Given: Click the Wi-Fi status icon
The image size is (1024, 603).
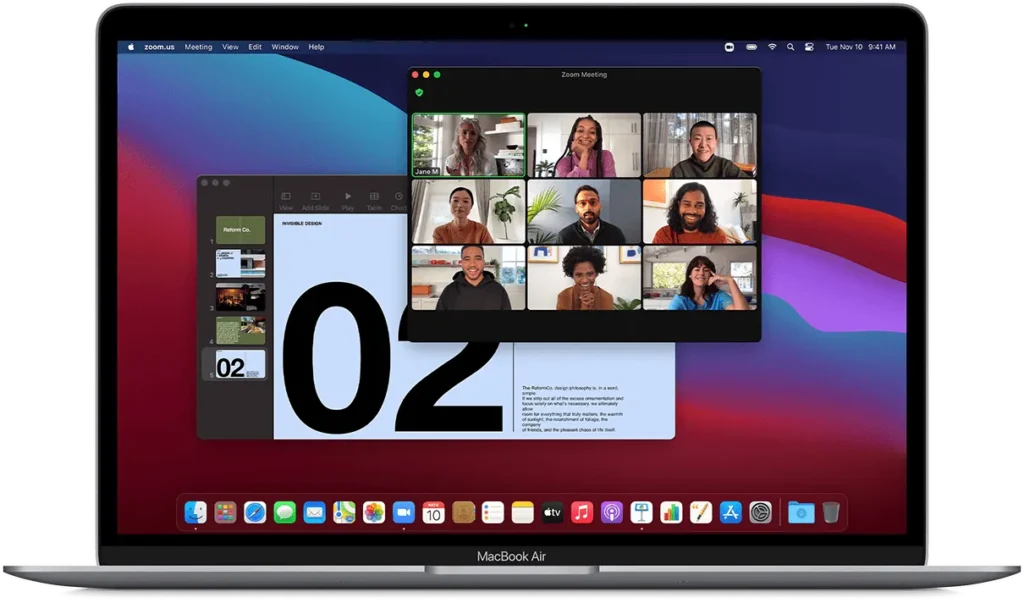Looking at the screenshot, I should (772, 47).
